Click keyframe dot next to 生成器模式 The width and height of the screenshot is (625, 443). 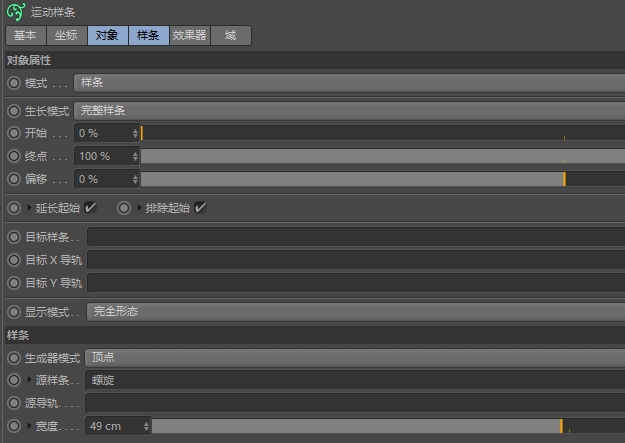tap(14, 357)
